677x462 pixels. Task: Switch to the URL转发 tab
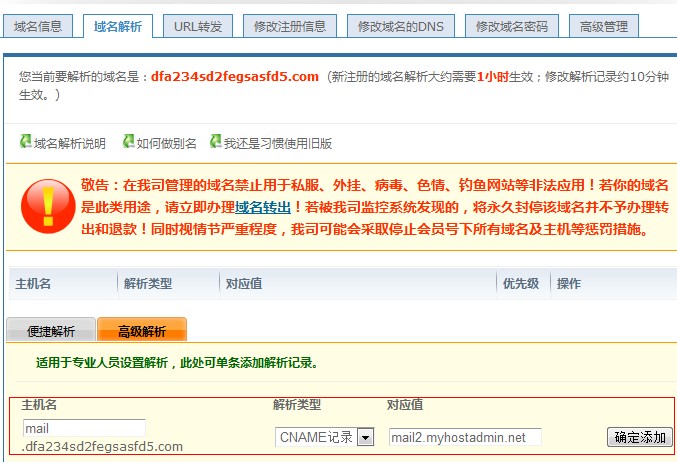click(198, 26)
